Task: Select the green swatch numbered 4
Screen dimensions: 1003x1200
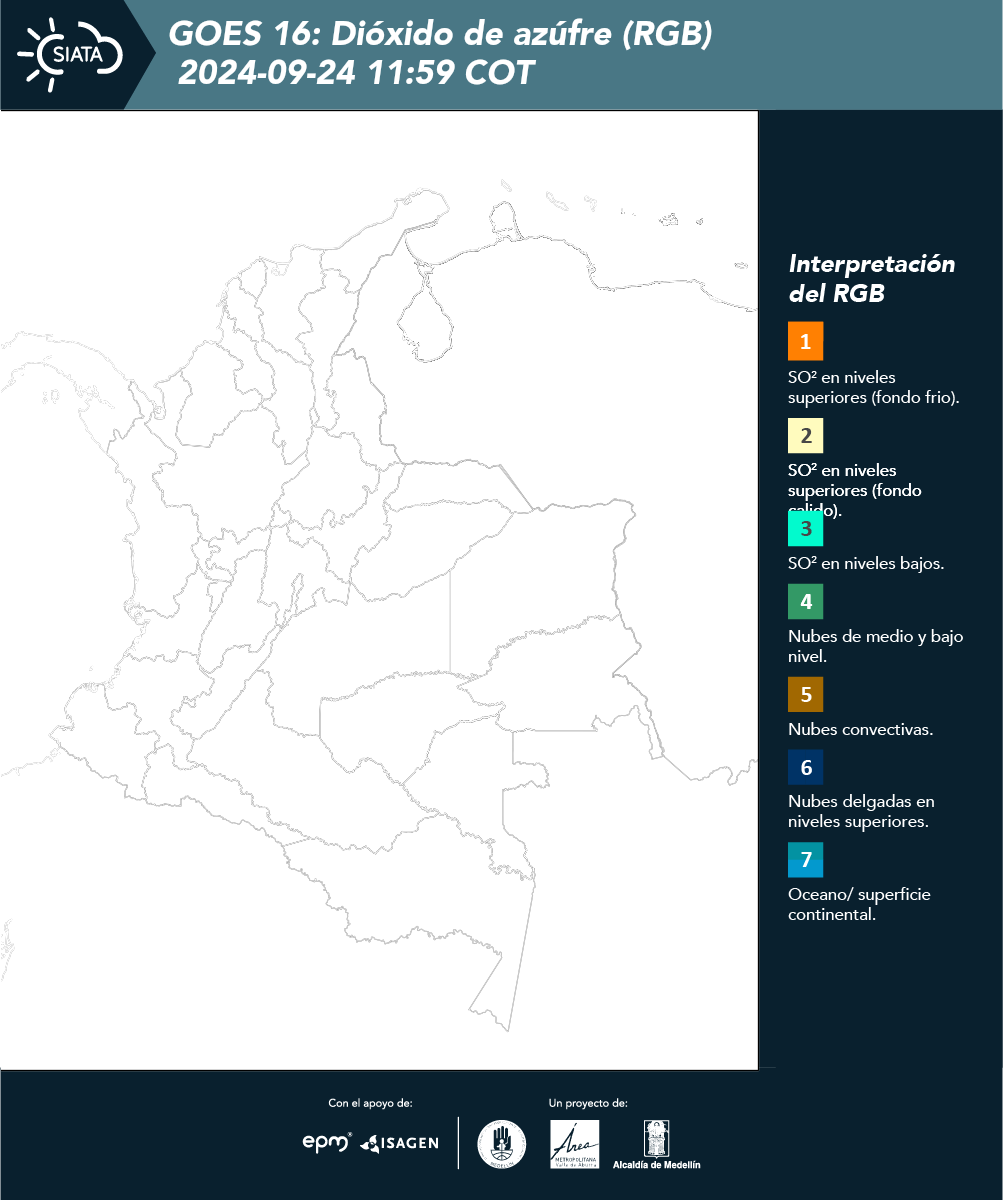Action: click(x=806, y=602)
